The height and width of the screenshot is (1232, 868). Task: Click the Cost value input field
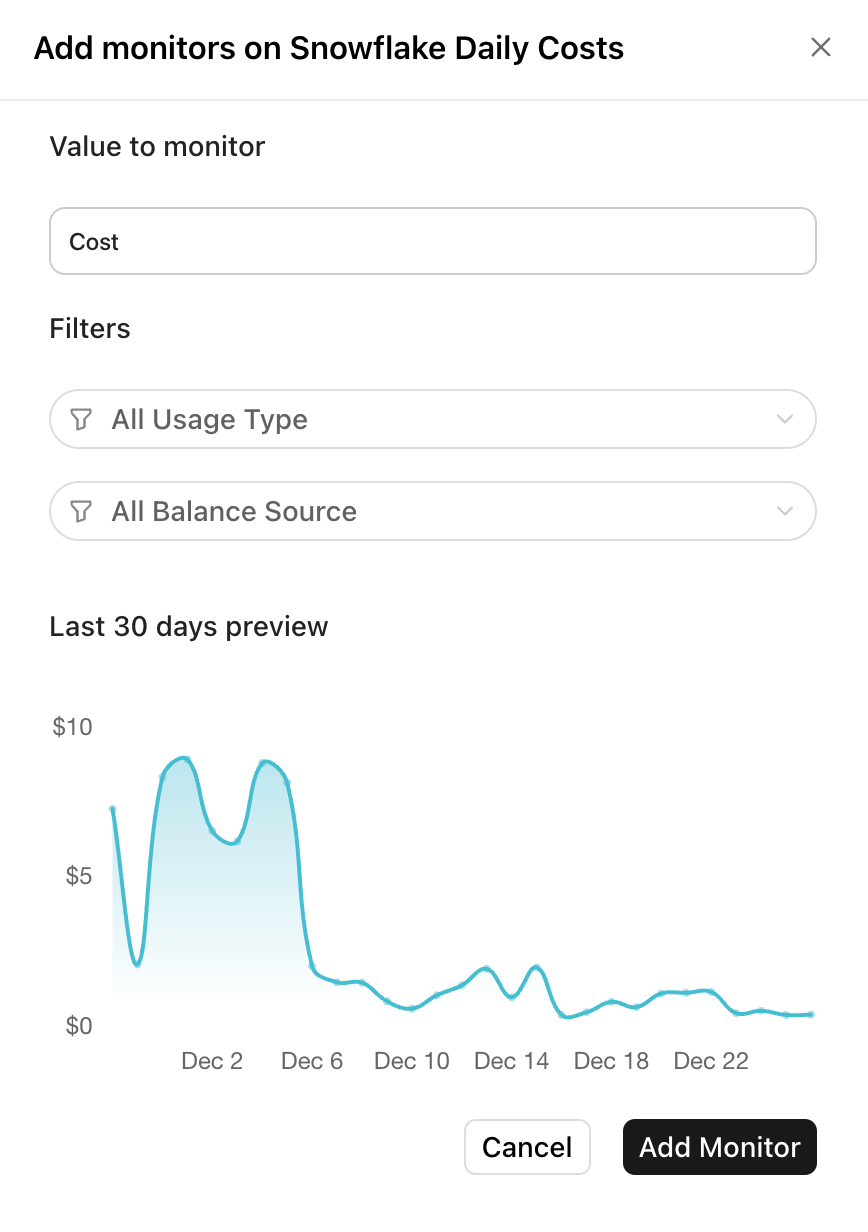[x=432, y=241]
